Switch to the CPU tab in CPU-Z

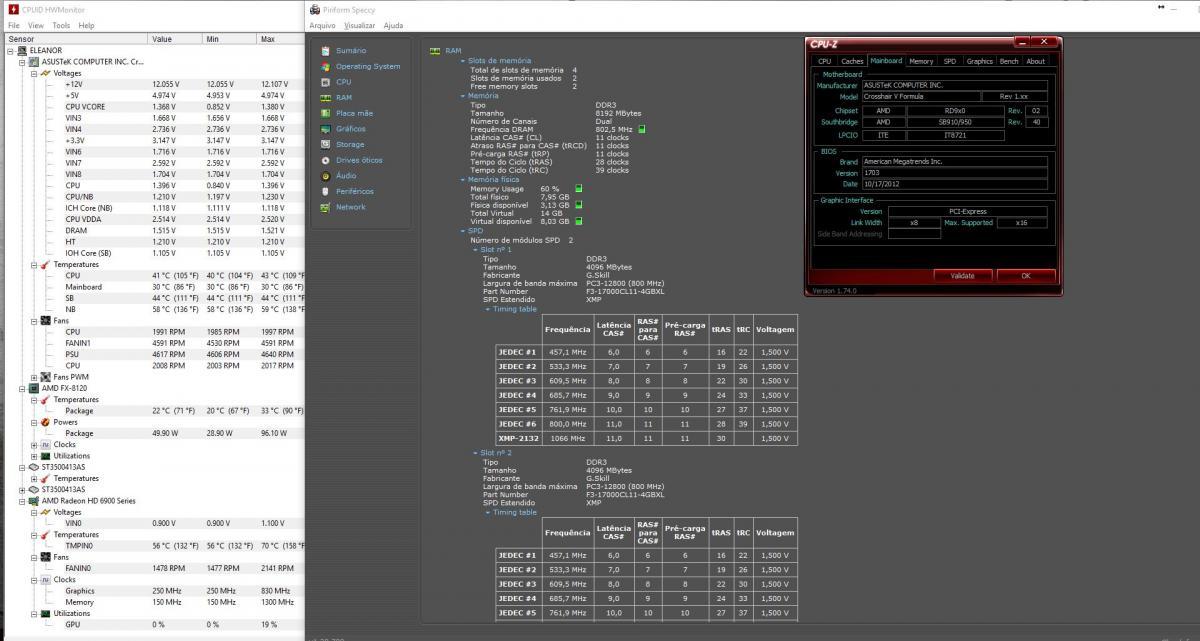825,61
